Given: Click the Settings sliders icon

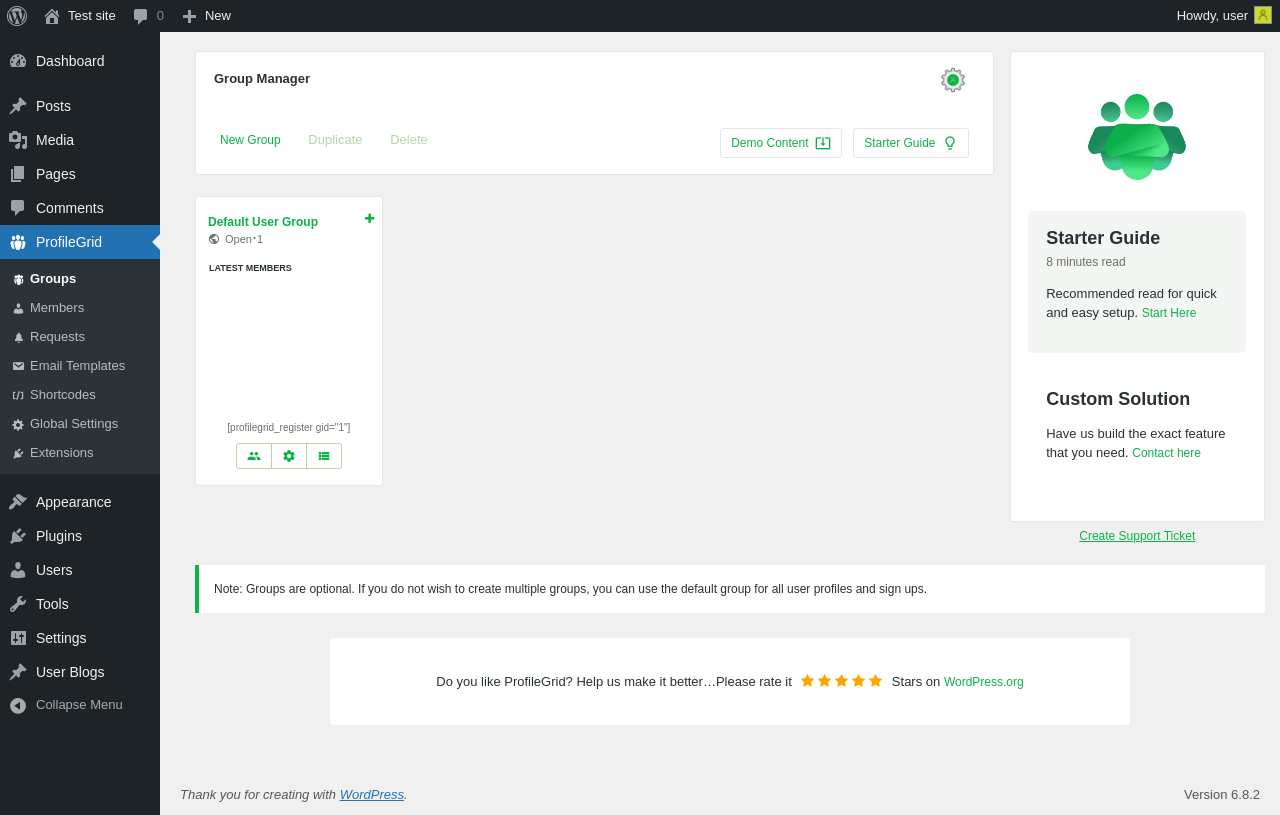Looking at the screenshot, I should [x=18, y=638].
